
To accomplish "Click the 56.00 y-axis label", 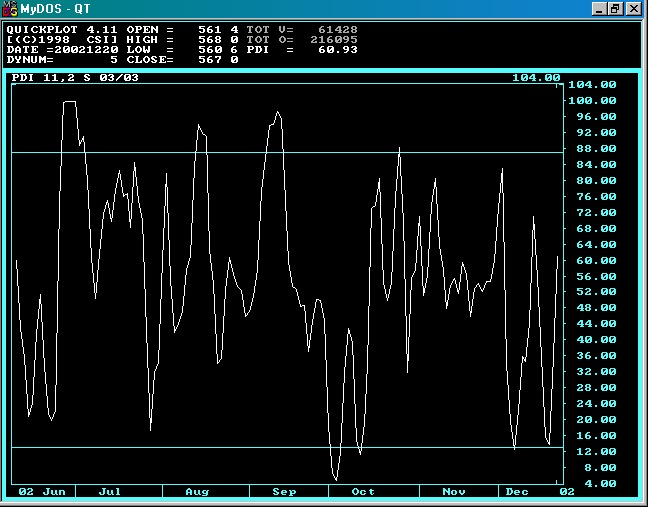I will tap(596, 276).
